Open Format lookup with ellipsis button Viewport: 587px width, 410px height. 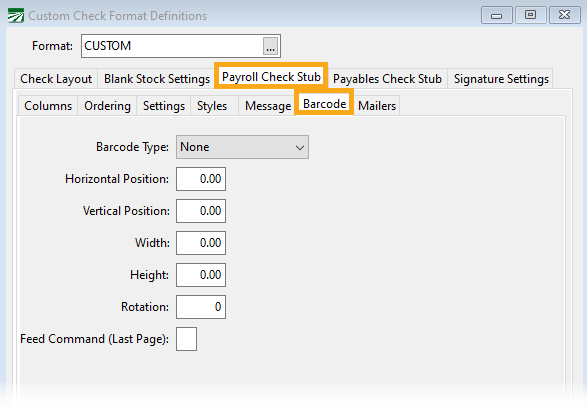(270, 46)
